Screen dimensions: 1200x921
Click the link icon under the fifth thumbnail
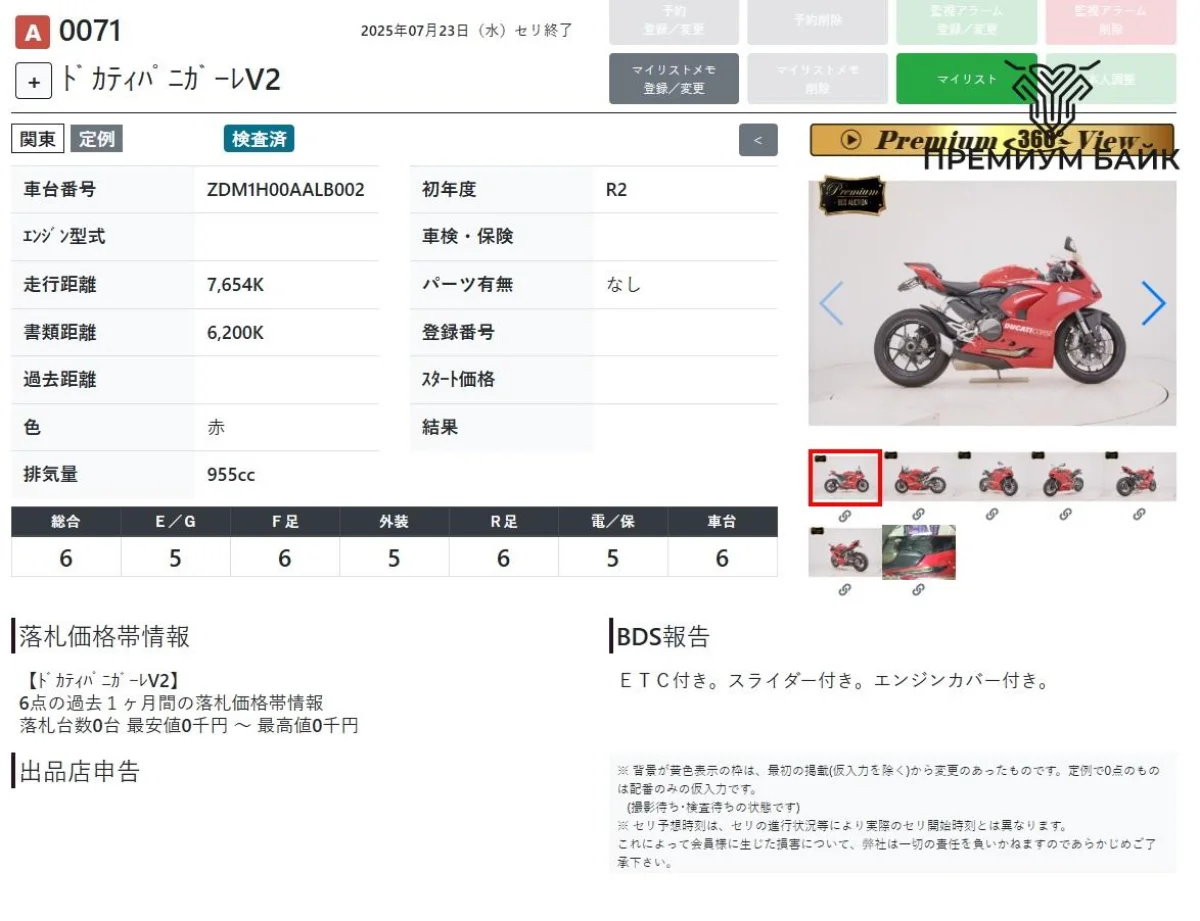pyautogui.click(x=1139, y=514)
